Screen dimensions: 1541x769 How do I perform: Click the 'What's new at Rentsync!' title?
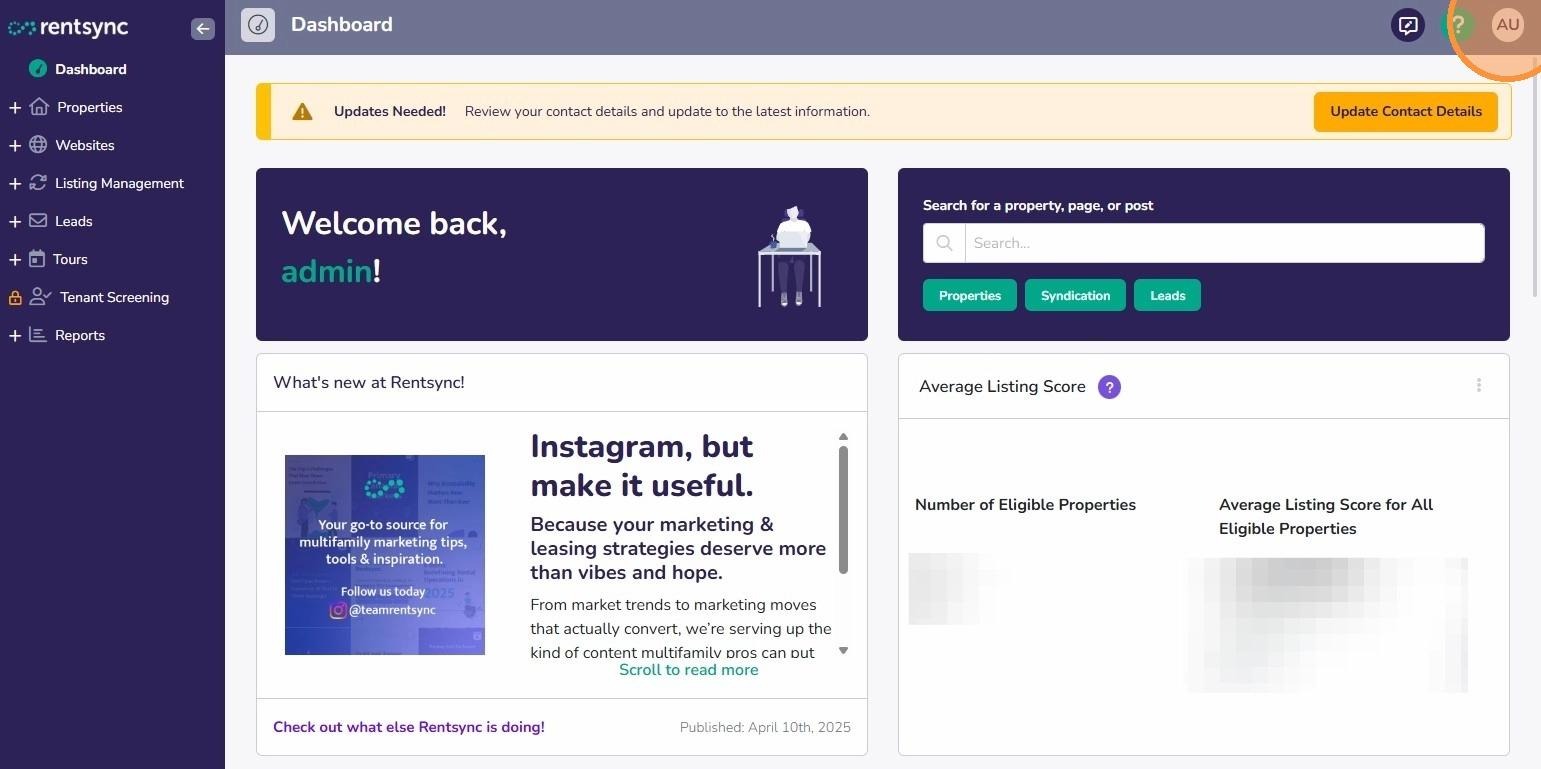point(369,382)
